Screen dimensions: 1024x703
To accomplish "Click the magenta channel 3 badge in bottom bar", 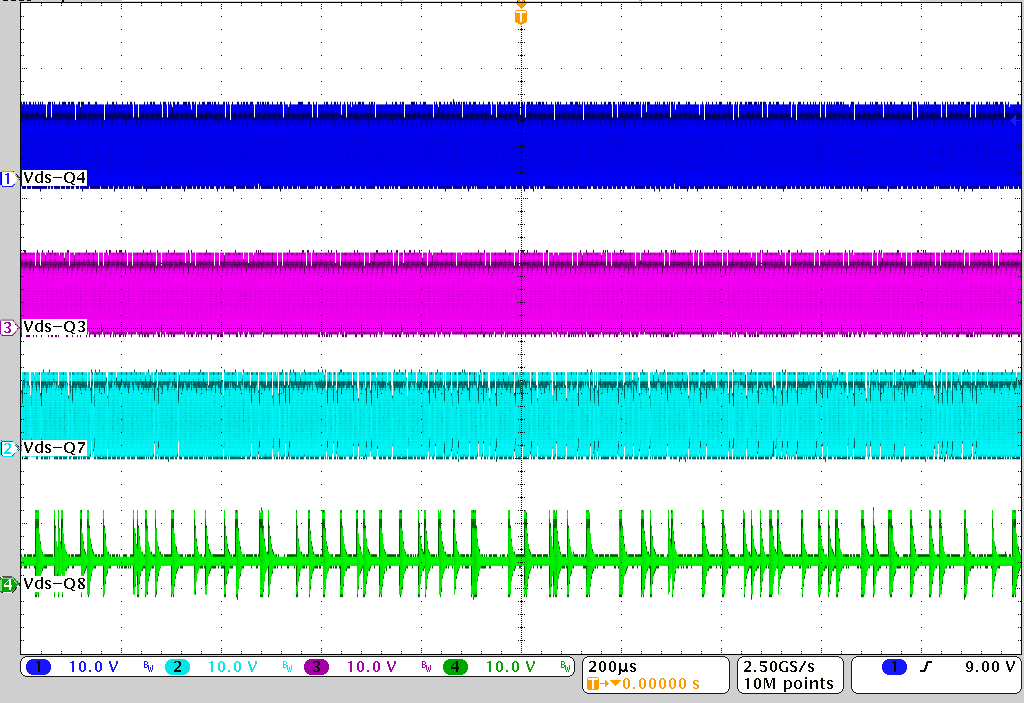I will tap(316, 667).
